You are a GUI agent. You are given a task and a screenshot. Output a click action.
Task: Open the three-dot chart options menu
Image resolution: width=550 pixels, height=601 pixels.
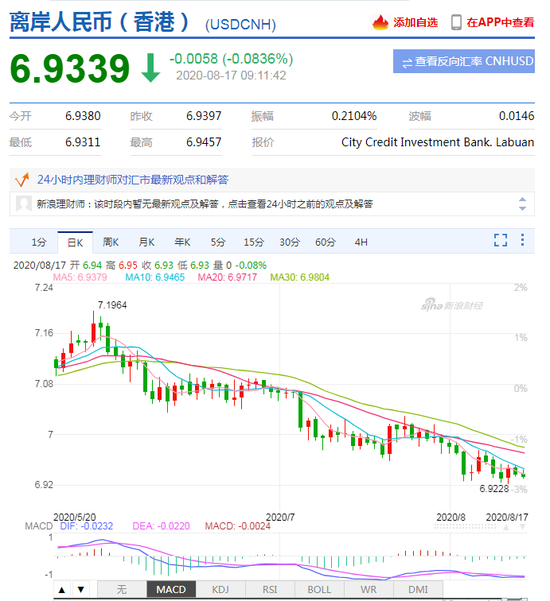coord(522,240)
